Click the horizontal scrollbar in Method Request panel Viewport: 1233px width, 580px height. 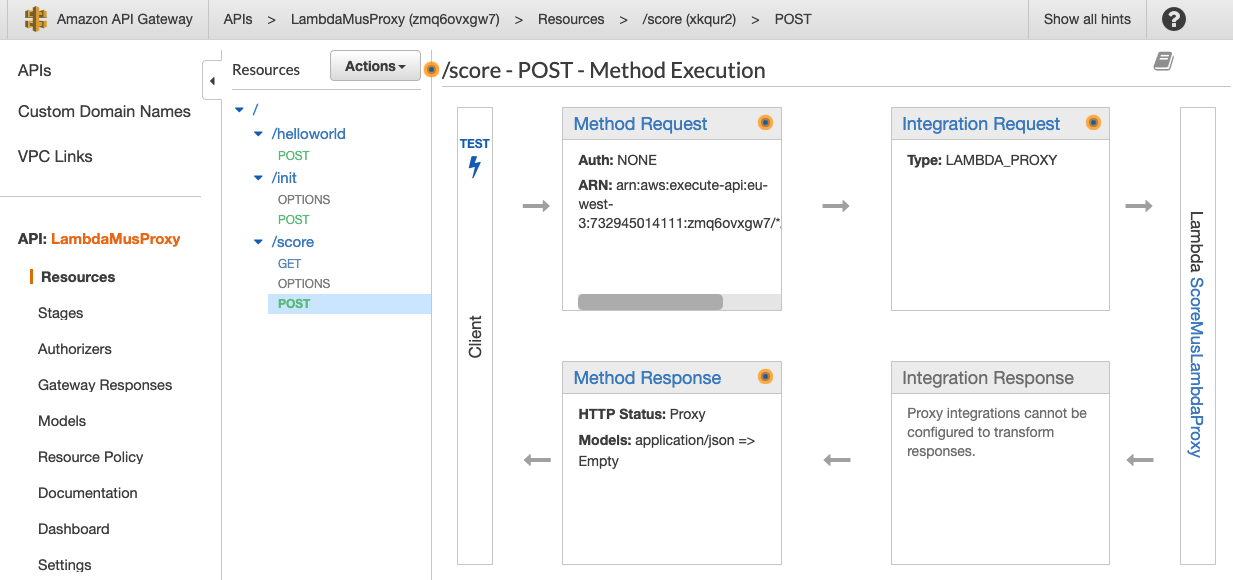[650, 301]
